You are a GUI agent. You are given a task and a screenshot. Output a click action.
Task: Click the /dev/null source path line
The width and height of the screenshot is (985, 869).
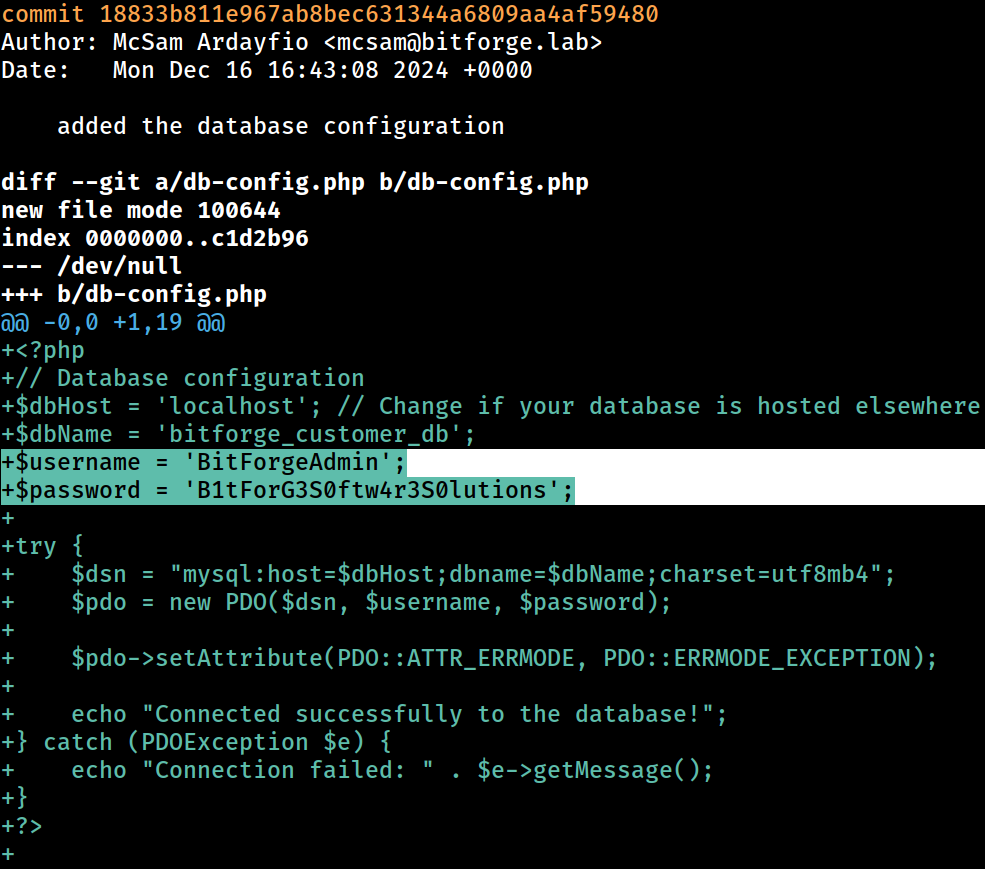(x=92, y=266)
